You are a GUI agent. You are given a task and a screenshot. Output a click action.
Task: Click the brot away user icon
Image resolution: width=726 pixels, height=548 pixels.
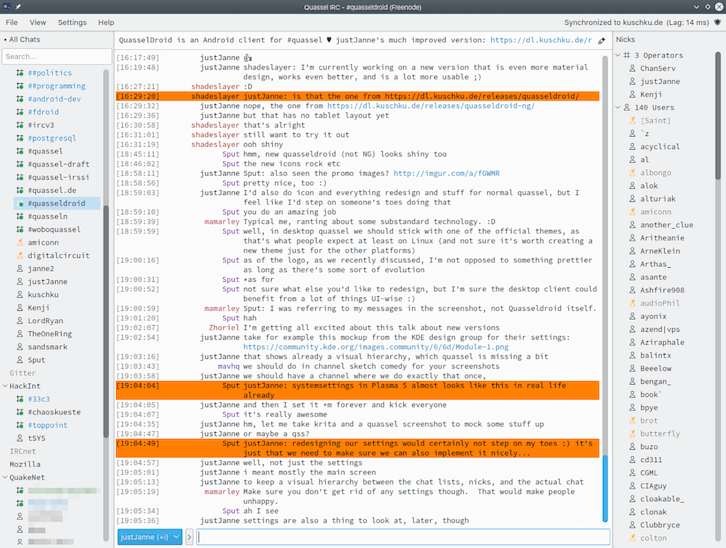point(632,421)
